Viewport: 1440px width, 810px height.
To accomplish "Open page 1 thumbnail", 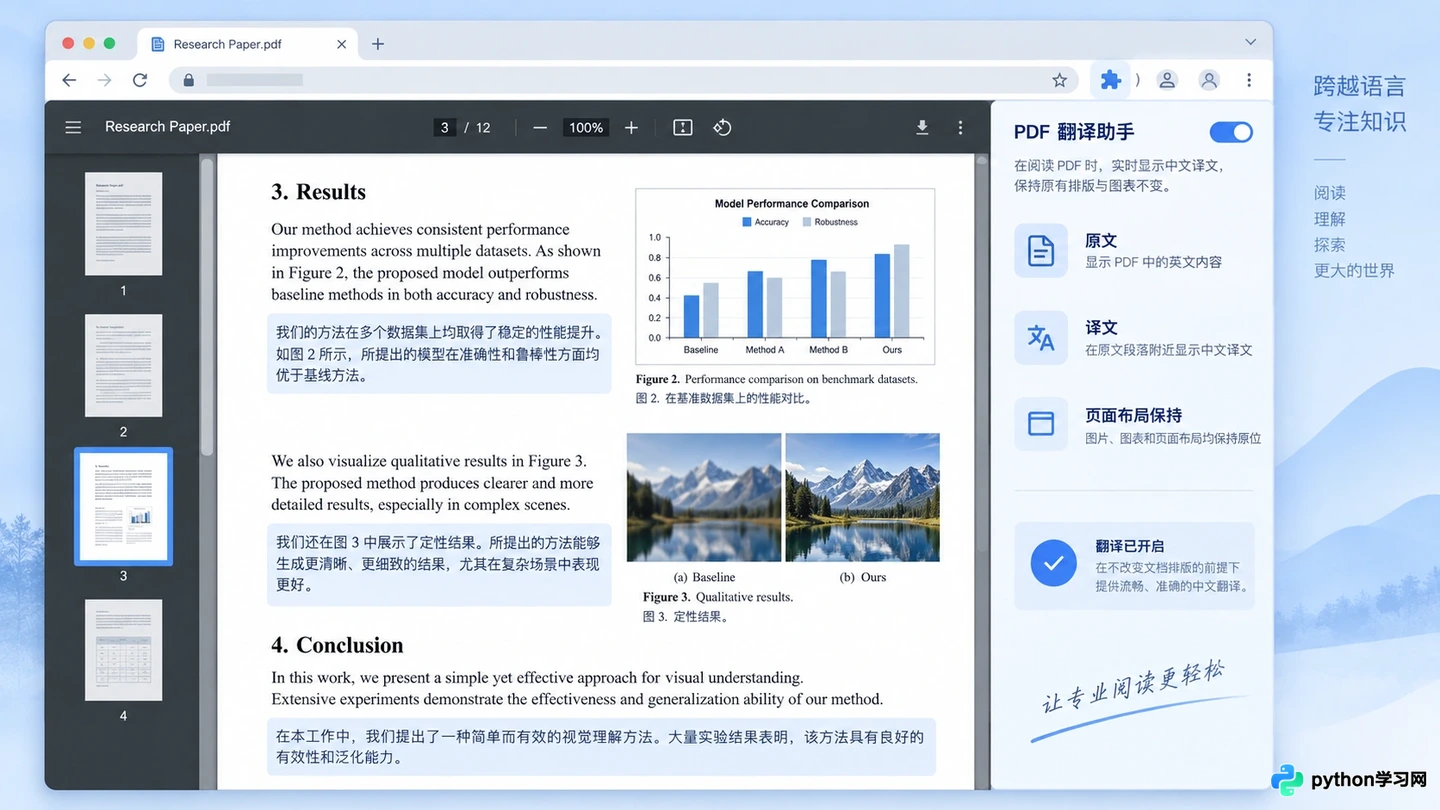I will pyautogui.click(x=123, y=224).
